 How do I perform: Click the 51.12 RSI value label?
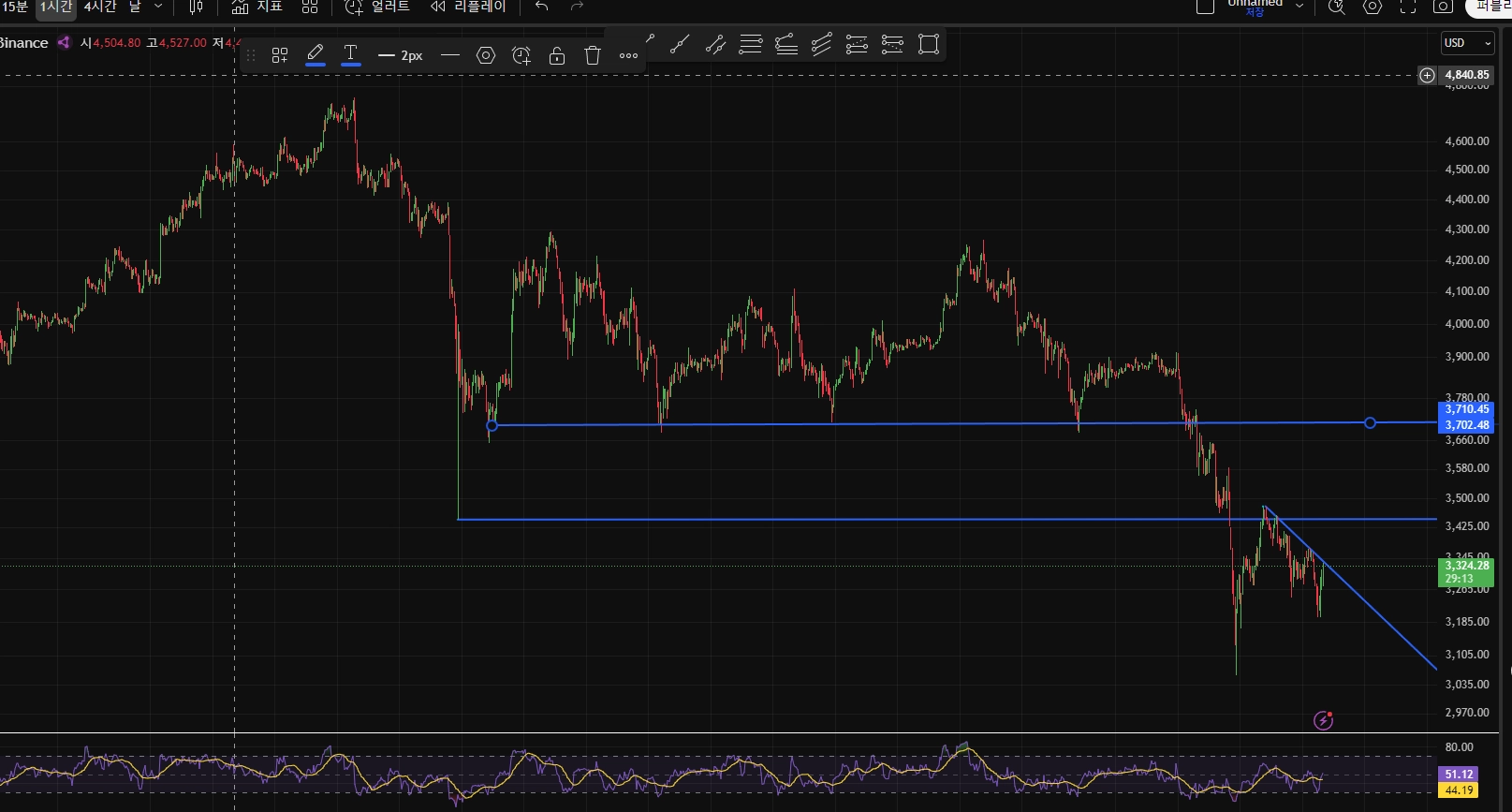tap(1459, 775)
